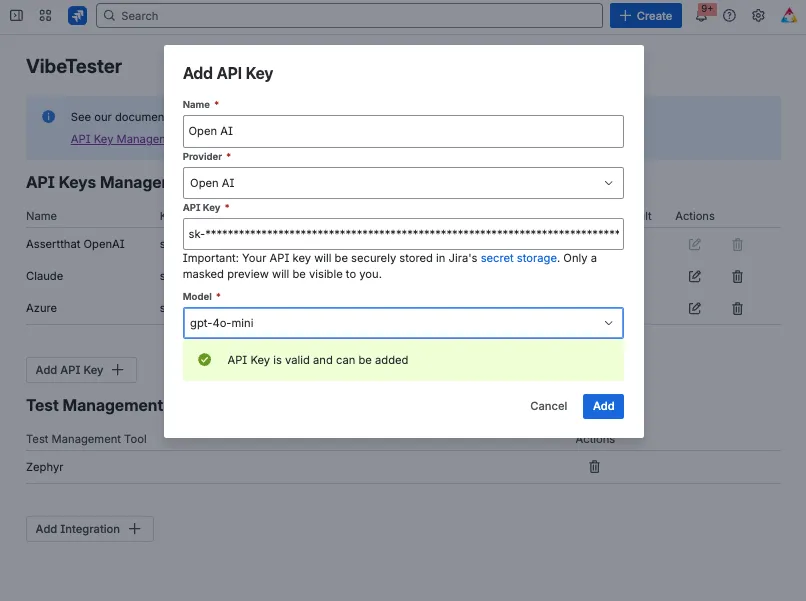Click the Zephyr row name
This screenshot has width=806, height=601.
tap(45, 467)
